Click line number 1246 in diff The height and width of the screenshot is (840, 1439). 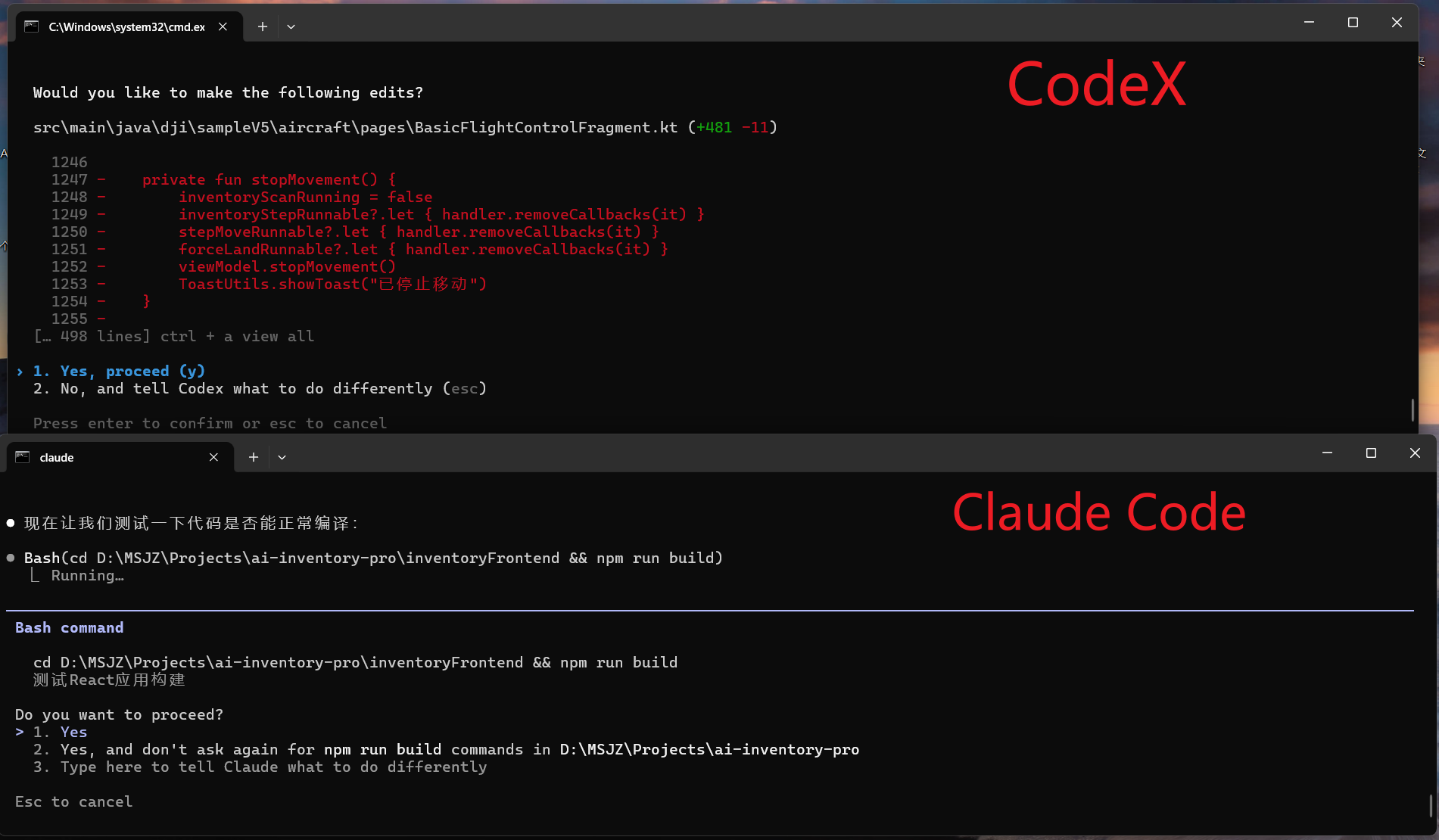[x=69, y=162]
